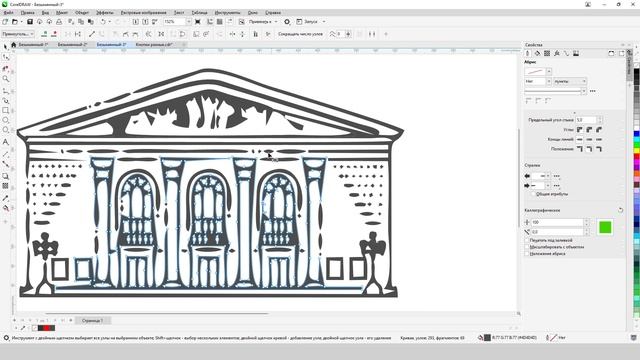This screenshot has width=640, height=360.
Task: Select the Drop Shadow tool
Action: click(5, 176)
